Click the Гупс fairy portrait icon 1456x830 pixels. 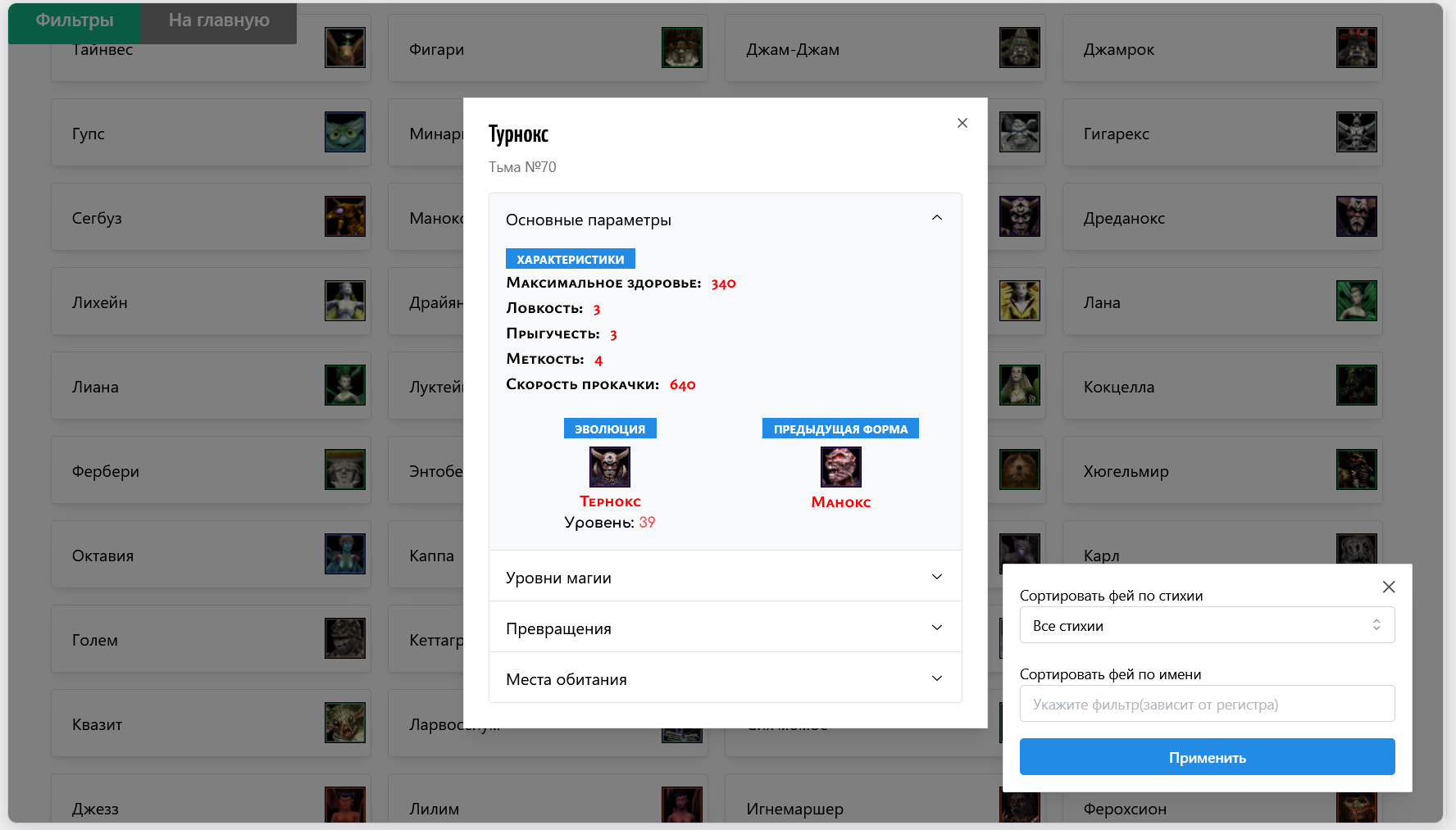click(x=345, y=132)
